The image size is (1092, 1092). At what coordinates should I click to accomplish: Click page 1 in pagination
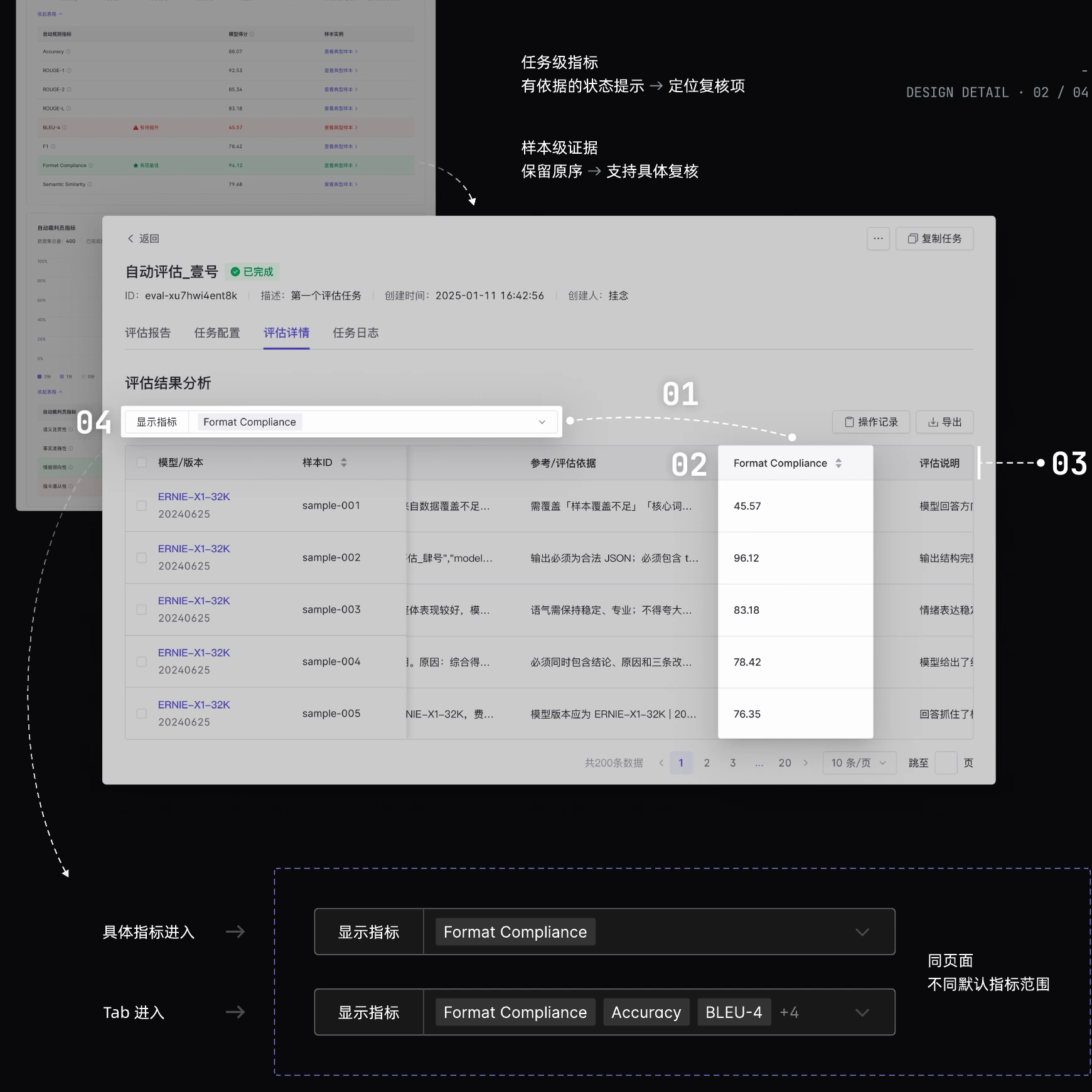pos(681,763)
